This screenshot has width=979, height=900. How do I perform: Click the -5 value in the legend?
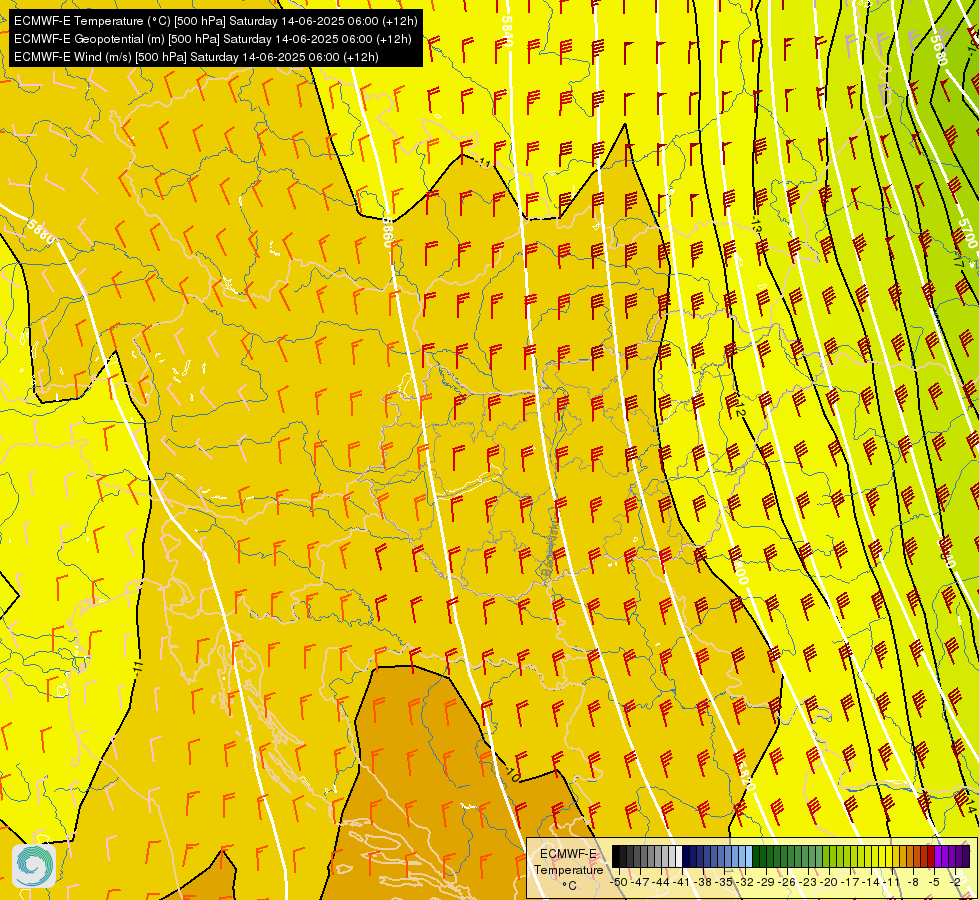pyautogui.click(x=935, y=881)
